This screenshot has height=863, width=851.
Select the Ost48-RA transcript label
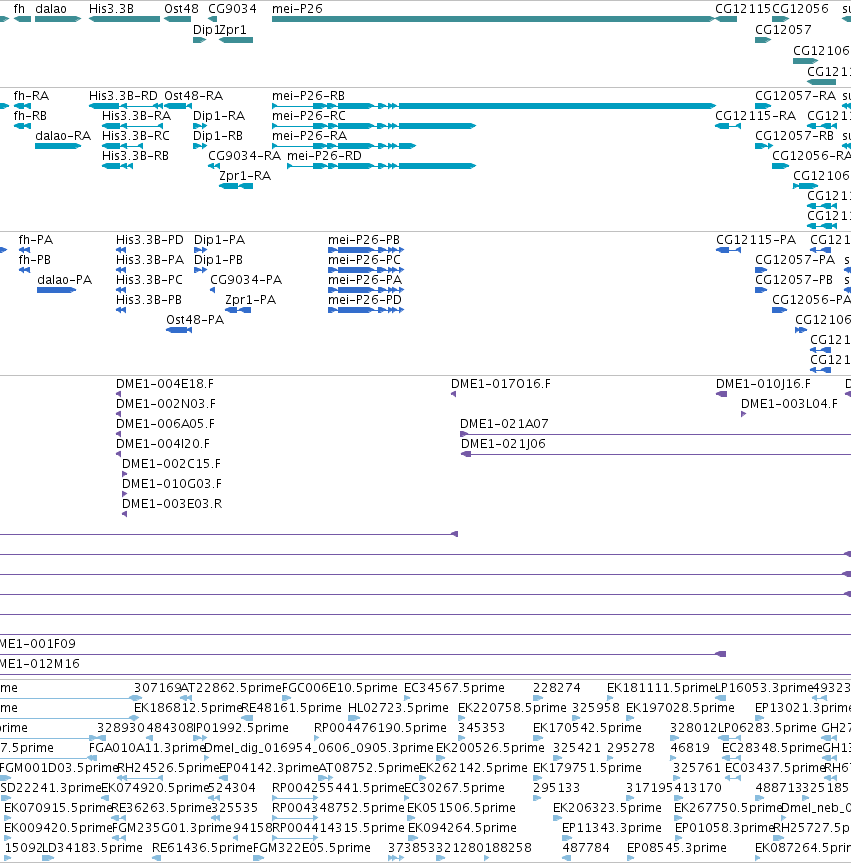pyautogui.click(x=194, y=96)
